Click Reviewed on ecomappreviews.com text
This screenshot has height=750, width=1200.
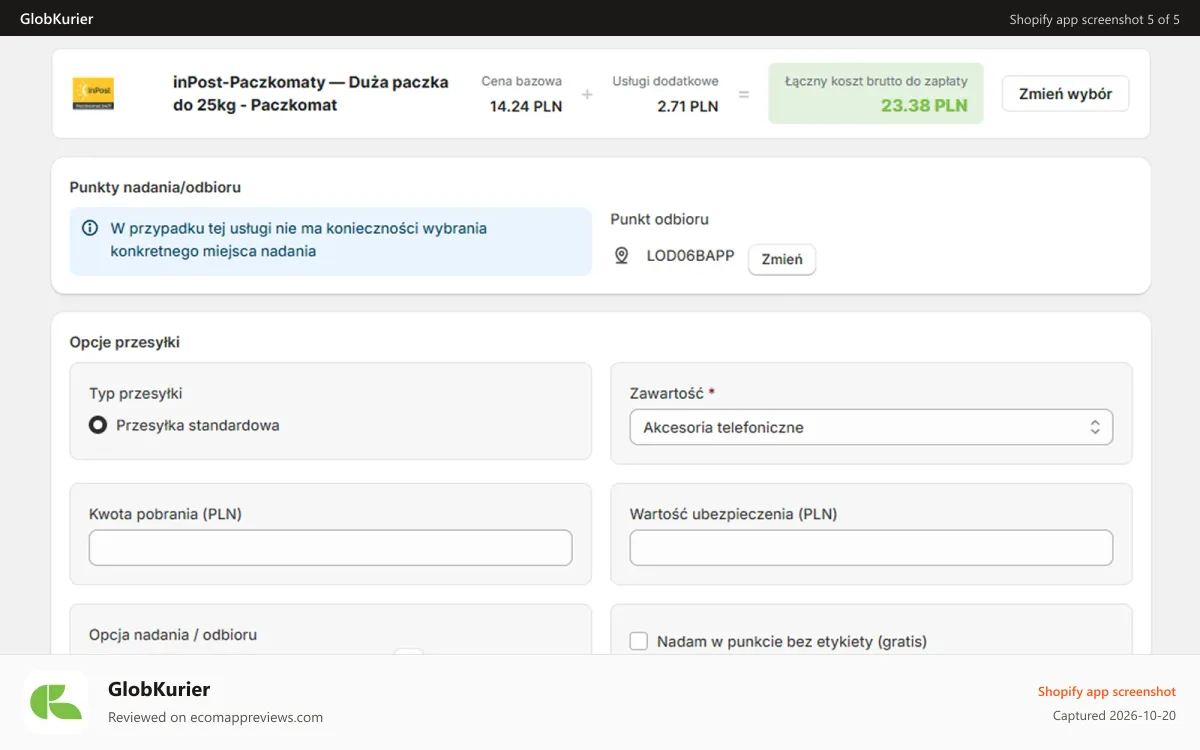tap(215, 717)
